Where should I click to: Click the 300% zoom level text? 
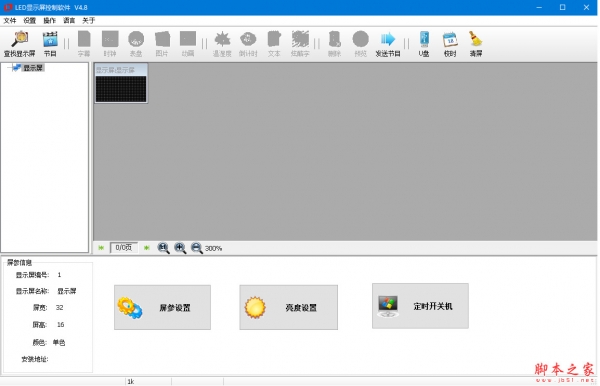pyautogui.click(x=214, y=248)
